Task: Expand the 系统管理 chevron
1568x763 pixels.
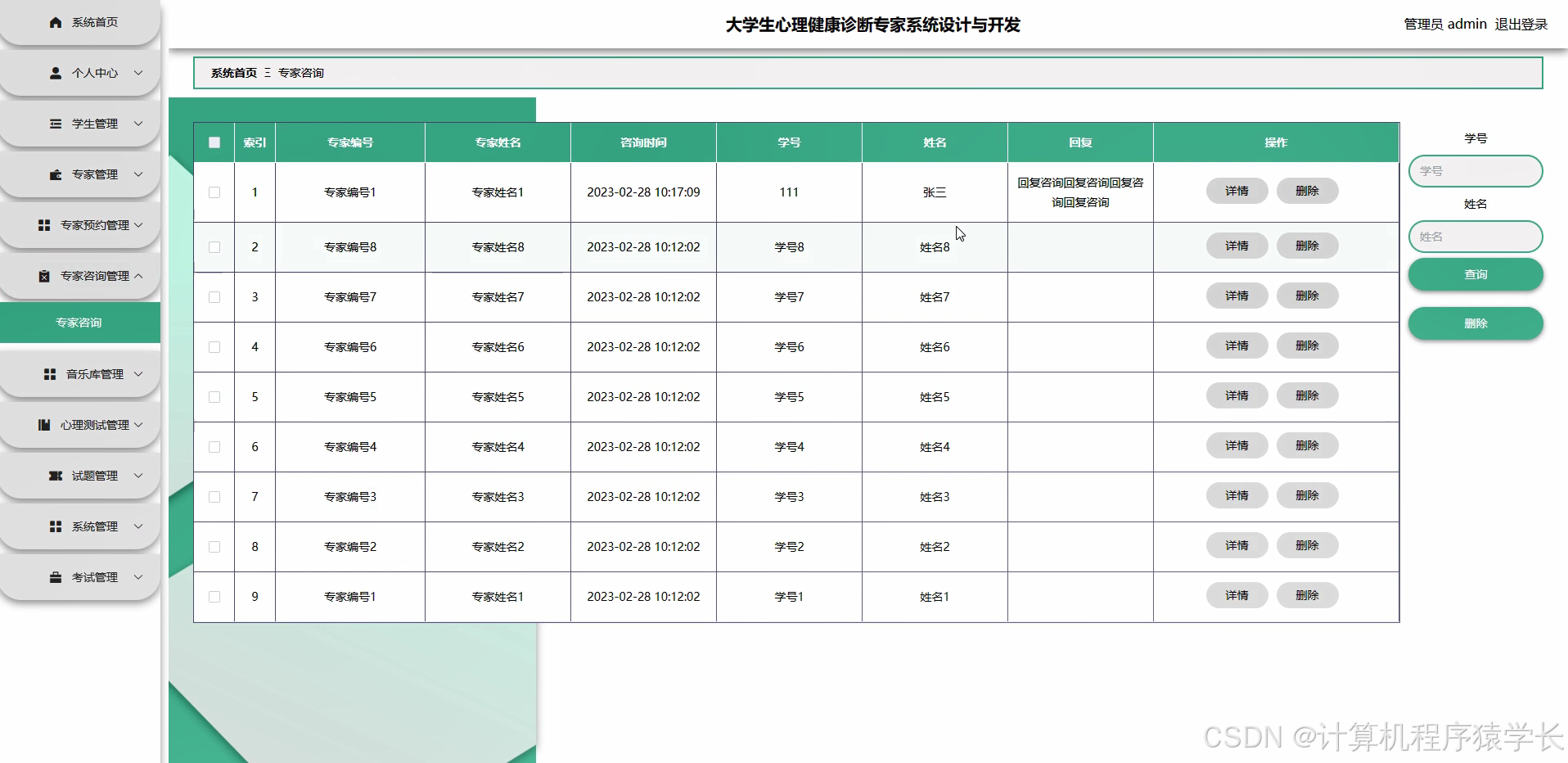Action: click(x=138, y=526)
